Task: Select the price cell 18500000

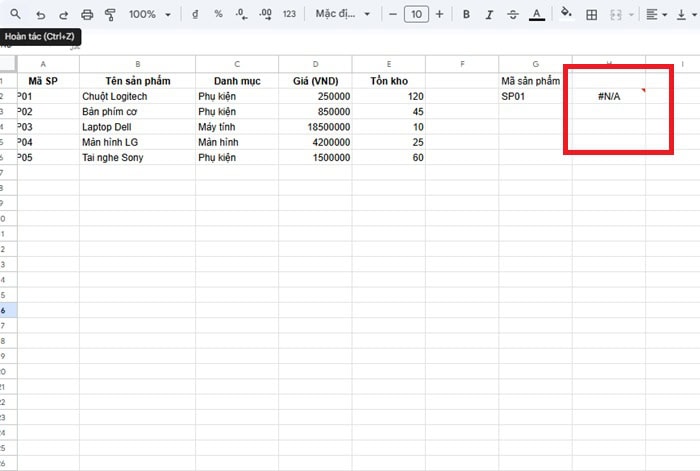Action: pyautogui.click(x=316, y=127)
